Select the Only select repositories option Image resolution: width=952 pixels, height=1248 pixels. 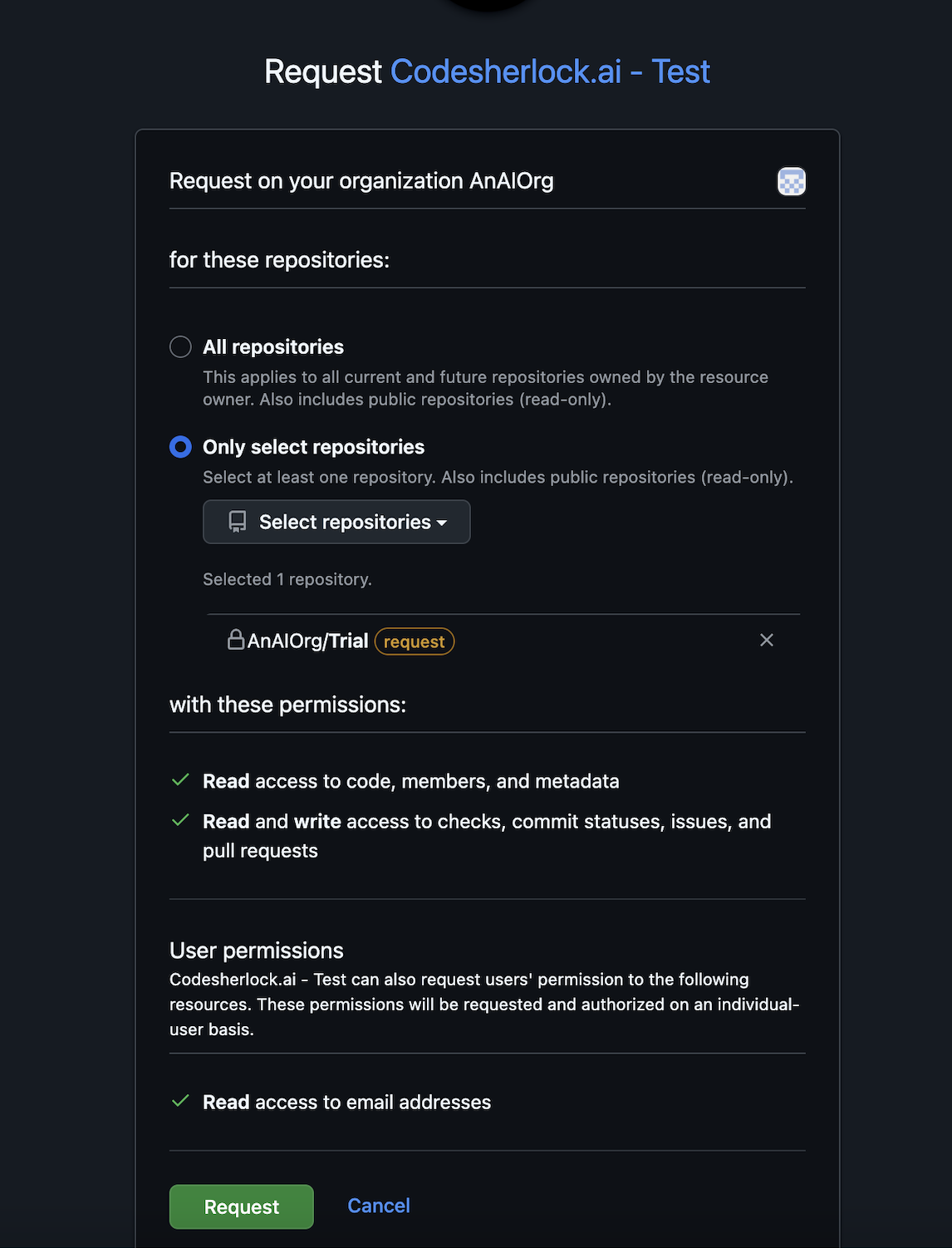pyautogui.click(x=180, y=447)
